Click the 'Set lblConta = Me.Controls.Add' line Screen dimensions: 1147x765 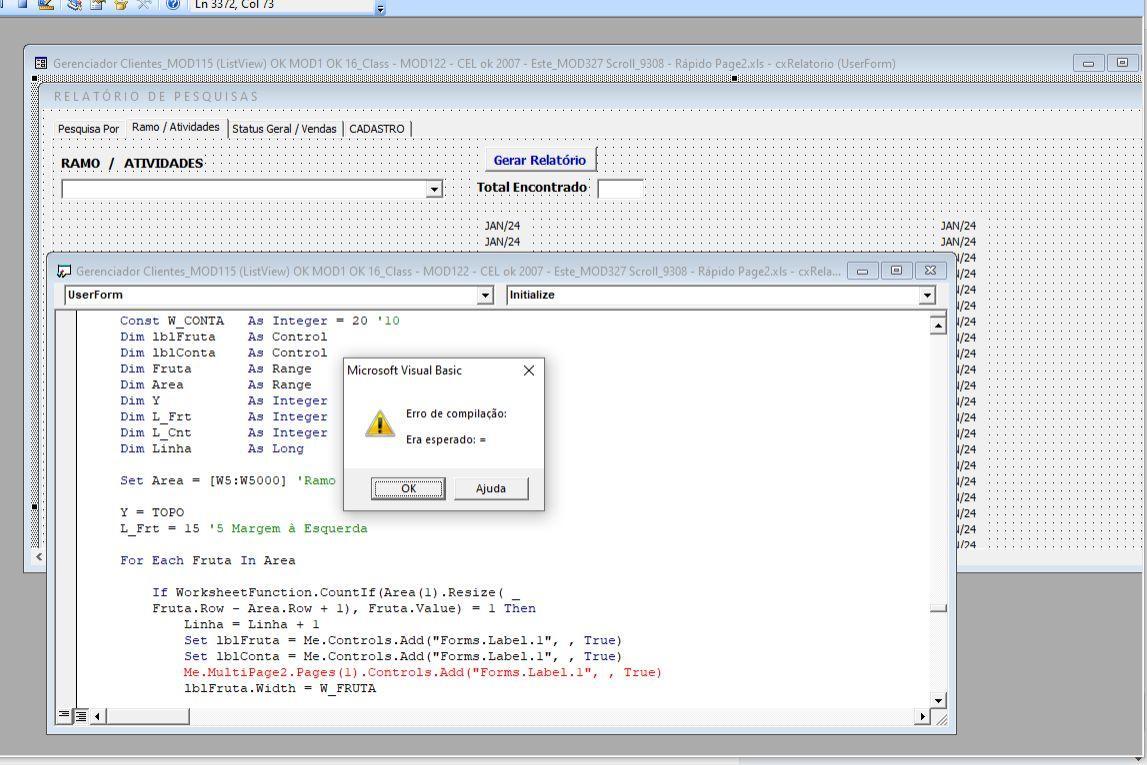(402, 656)
